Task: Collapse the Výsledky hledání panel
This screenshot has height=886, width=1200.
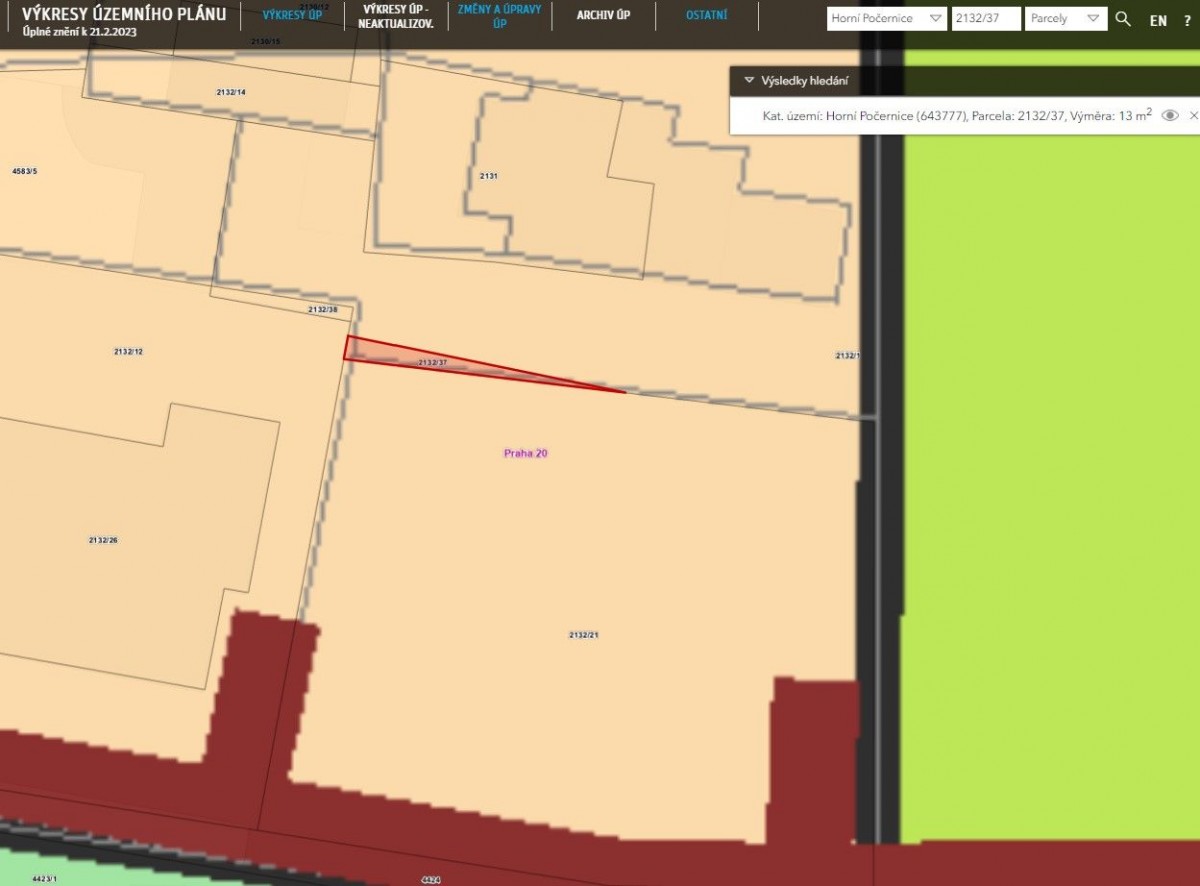Action: [x=749, y=80]
